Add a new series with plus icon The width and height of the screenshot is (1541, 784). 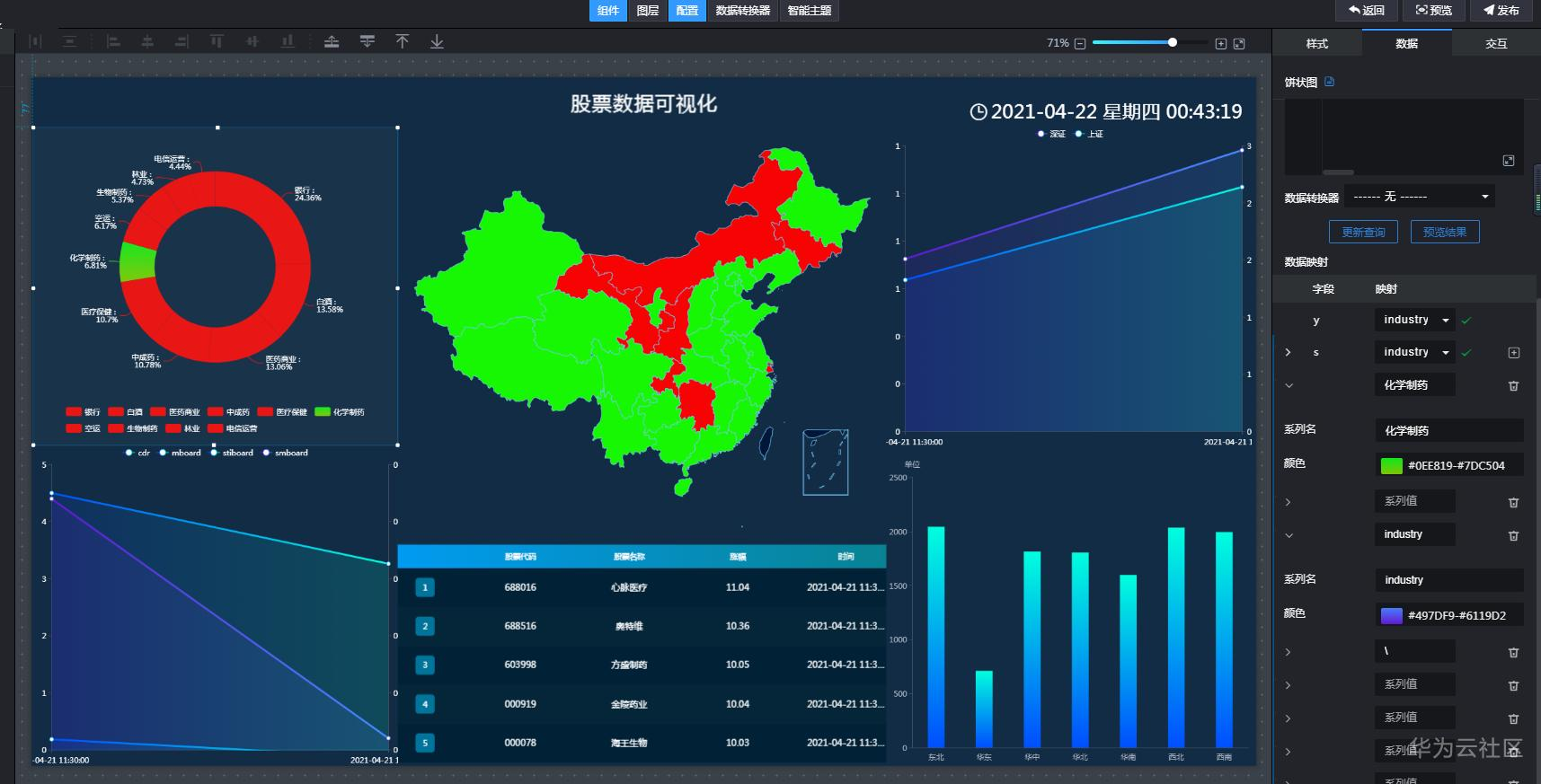1514,353
